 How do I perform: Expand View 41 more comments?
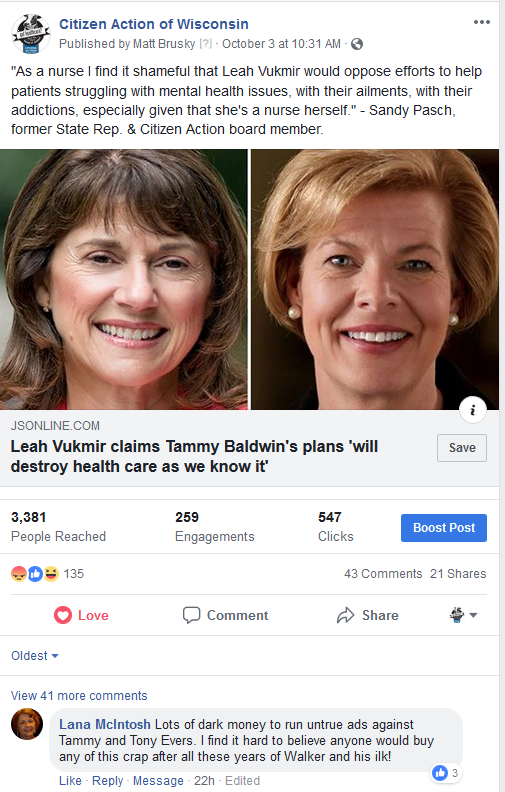tap(79, 696)
